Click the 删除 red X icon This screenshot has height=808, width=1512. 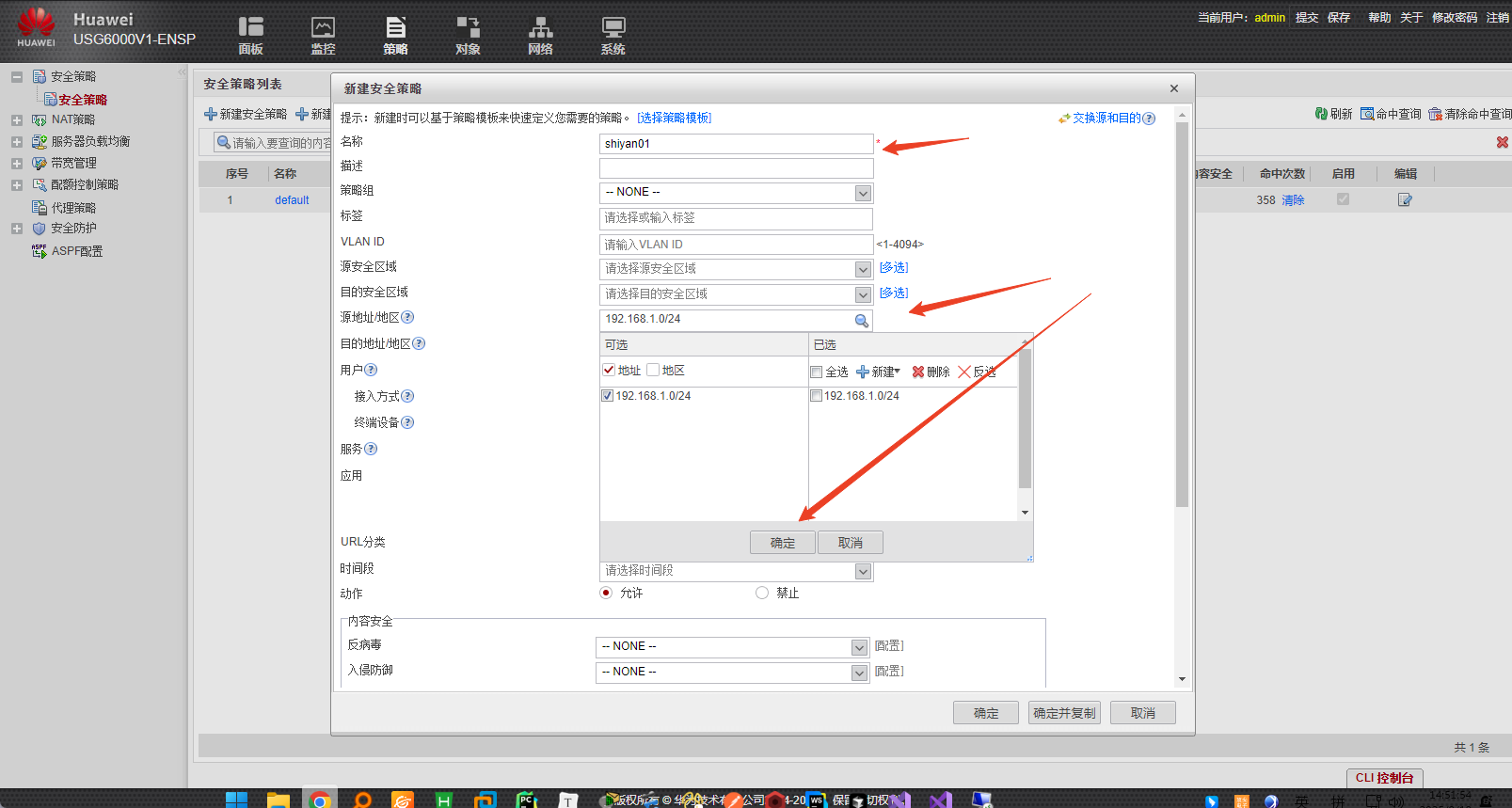918,372
